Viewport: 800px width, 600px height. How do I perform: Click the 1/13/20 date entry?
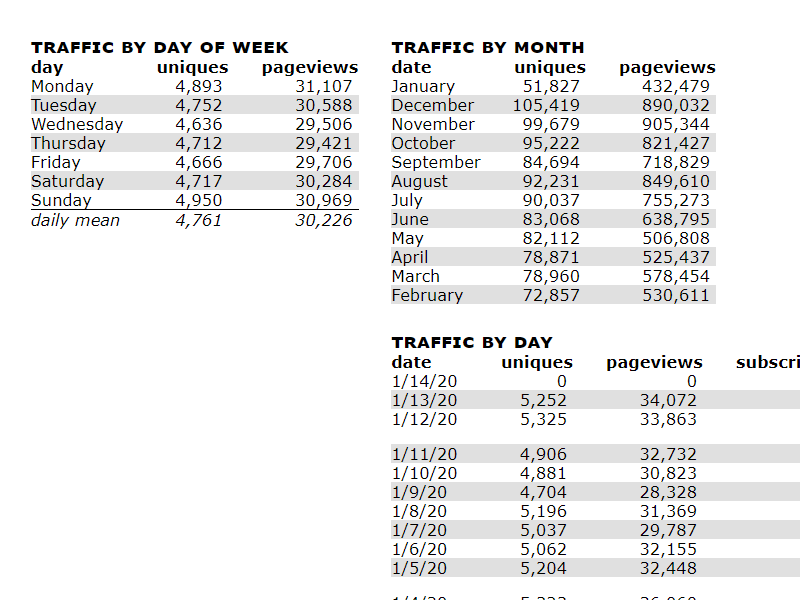424,400
